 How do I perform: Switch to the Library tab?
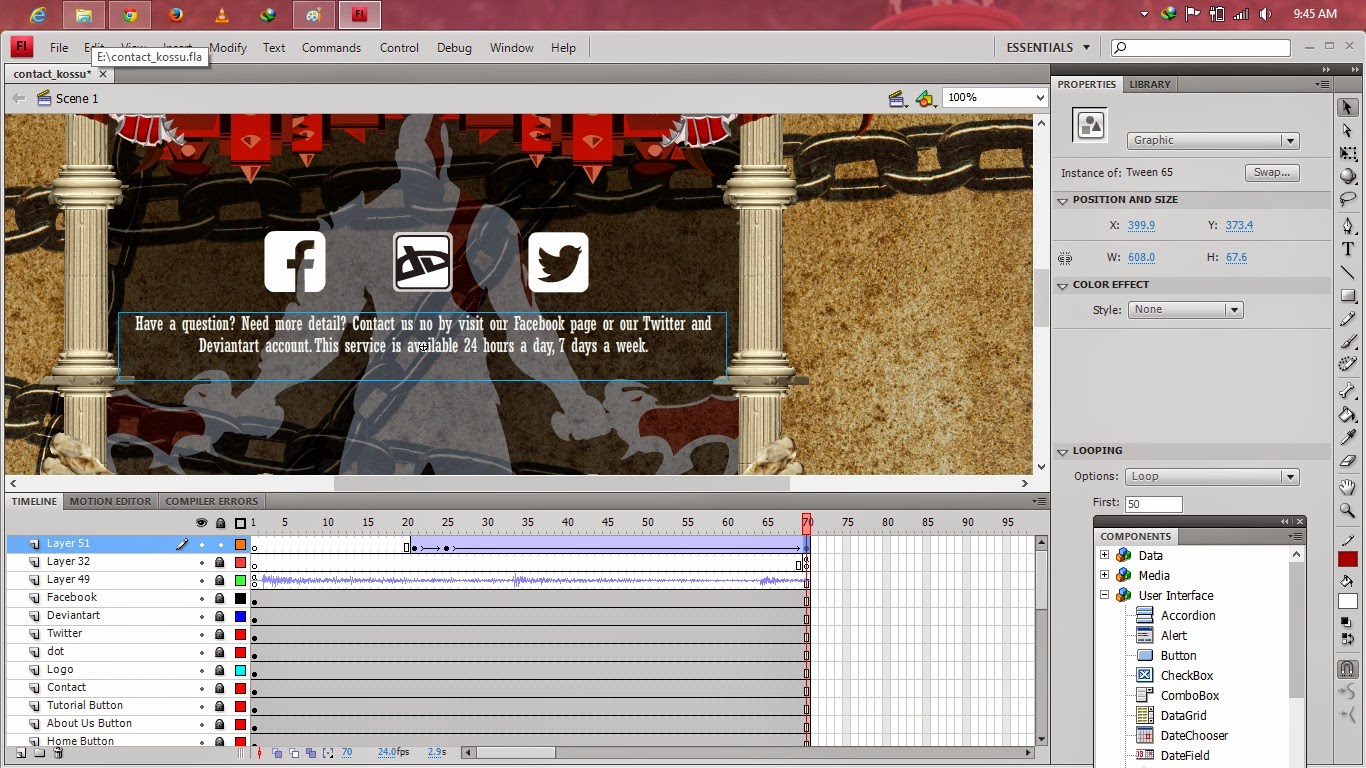[x=1150, y=85]
